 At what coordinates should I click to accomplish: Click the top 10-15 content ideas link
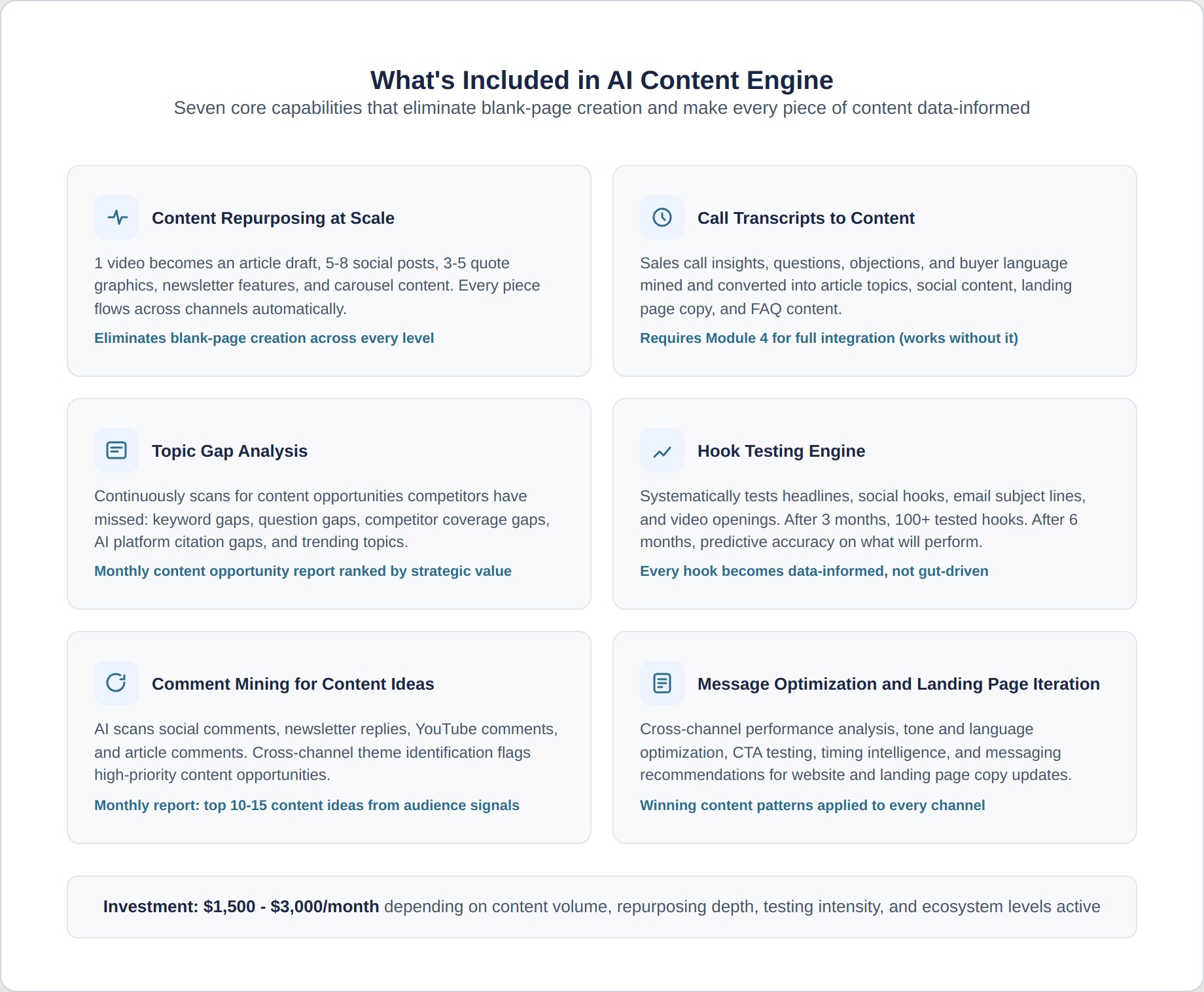[x=306, y=806]
